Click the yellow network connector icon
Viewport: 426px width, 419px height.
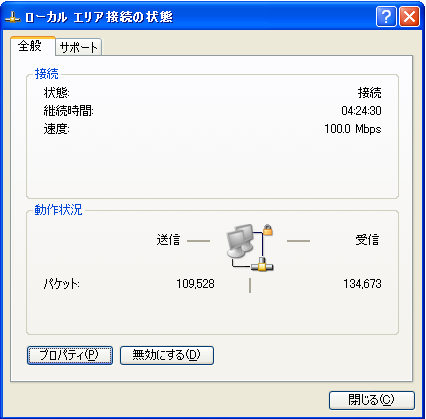click(262, 264)
